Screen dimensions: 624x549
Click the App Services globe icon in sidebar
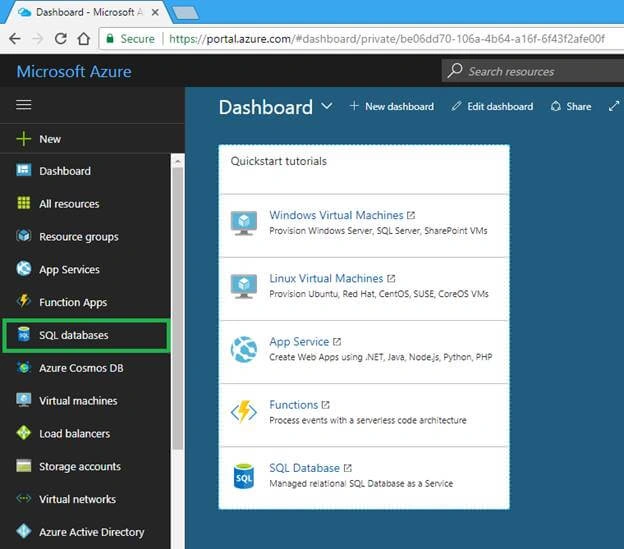point(23,269)
